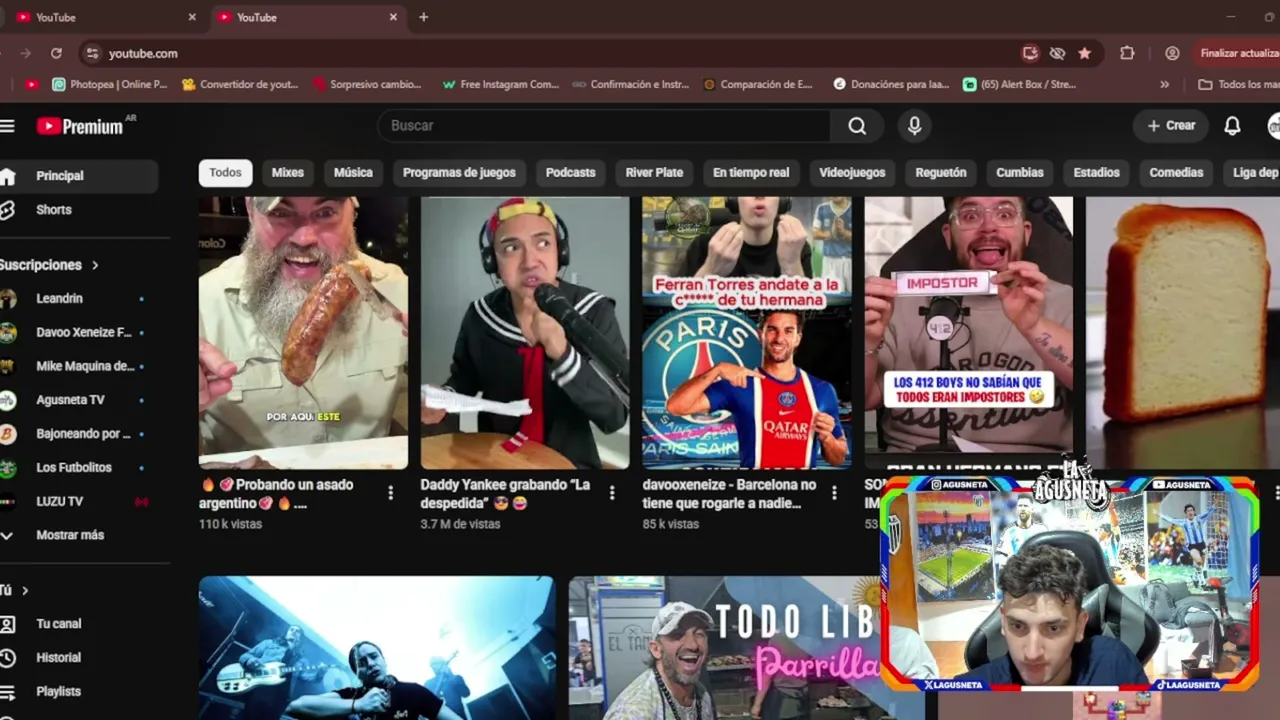
Task: Switch to the inactive YouTube browser tab
Action: coord(106,17)
